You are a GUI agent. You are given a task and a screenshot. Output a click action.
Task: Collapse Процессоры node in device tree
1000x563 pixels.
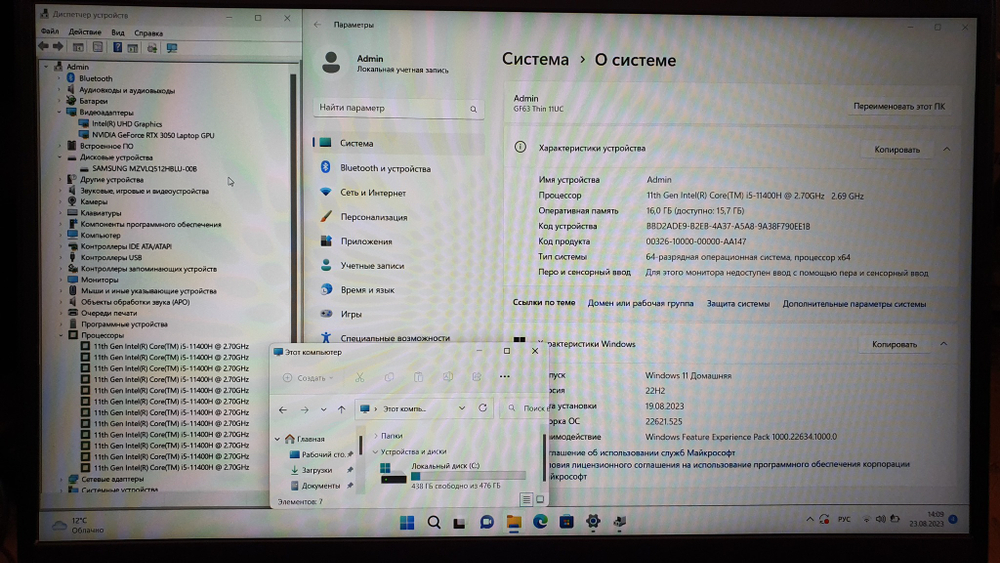click(61, 335)
